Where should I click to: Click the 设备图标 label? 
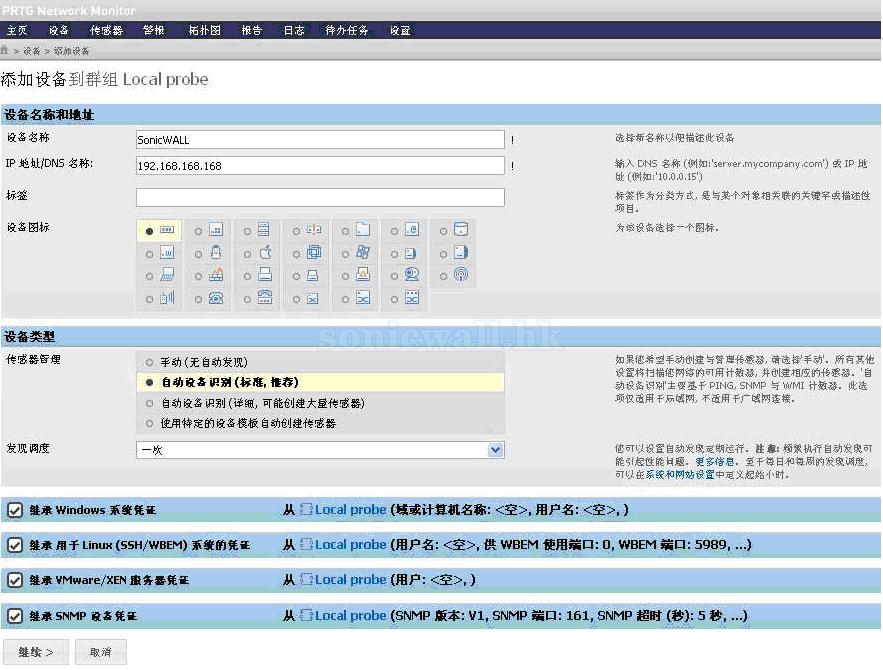point(28,227)
